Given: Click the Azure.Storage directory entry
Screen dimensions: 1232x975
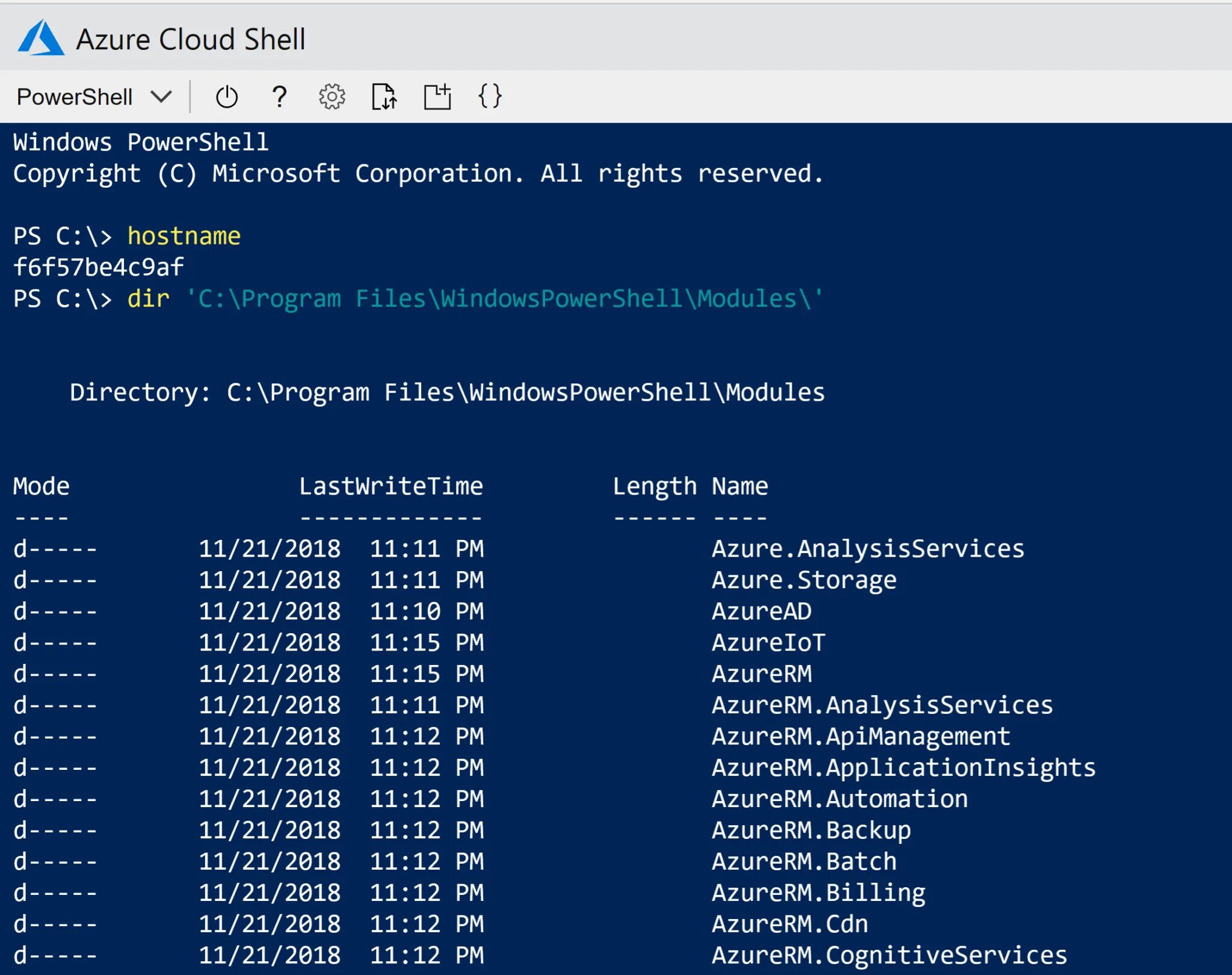Looking at the screenshot, I should pos(804,580).
